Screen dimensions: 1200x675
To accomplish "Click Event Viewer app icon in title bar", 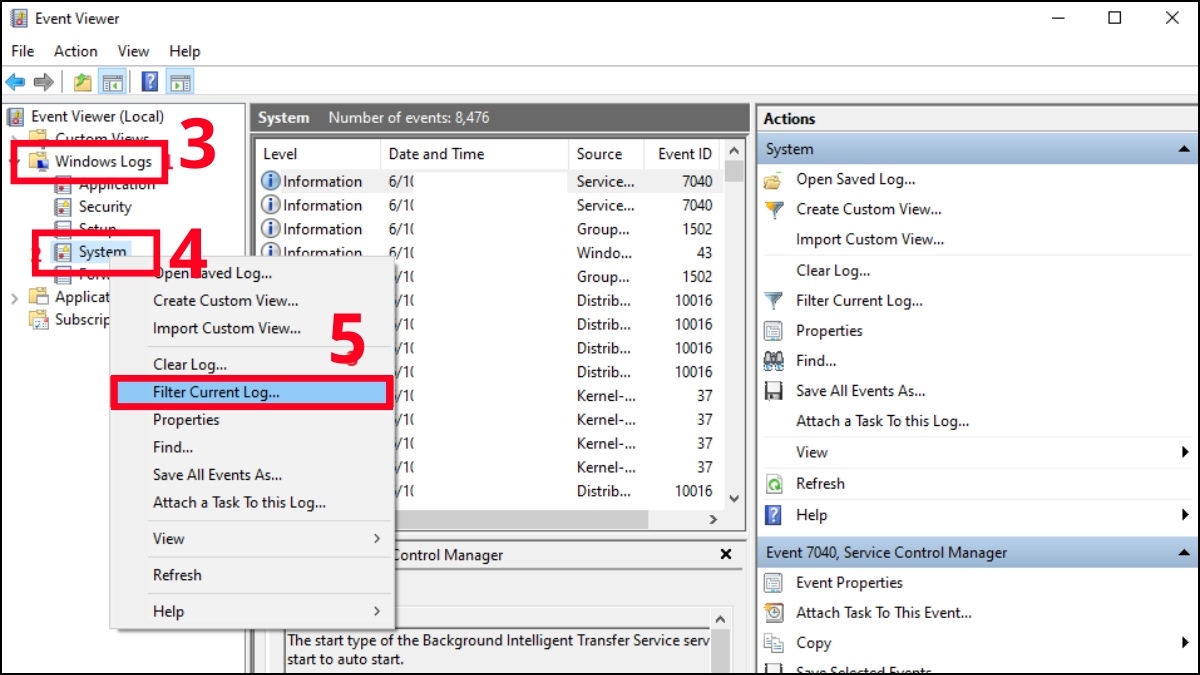I will [x=18, y=18].
